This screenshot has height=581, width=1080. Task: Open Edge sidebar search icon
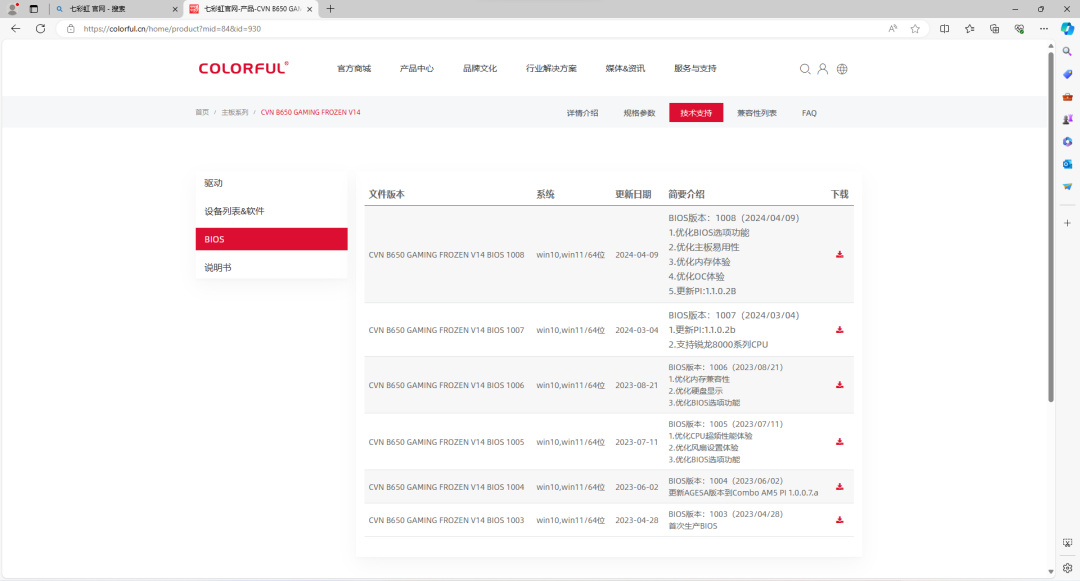click(x=1067, y=52)
